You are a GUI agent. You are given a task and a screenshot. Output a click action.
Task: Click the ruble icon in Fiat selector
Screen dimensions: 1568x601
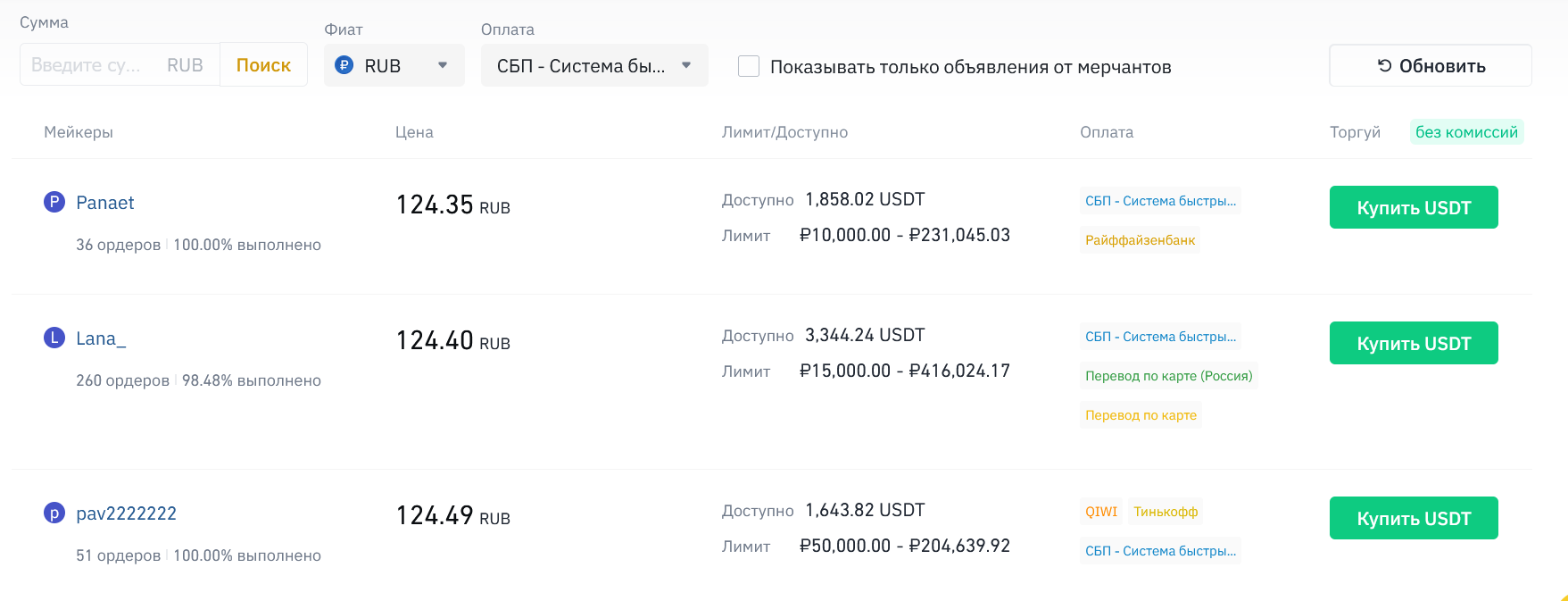pyautogui.click(x=344, y=65)
